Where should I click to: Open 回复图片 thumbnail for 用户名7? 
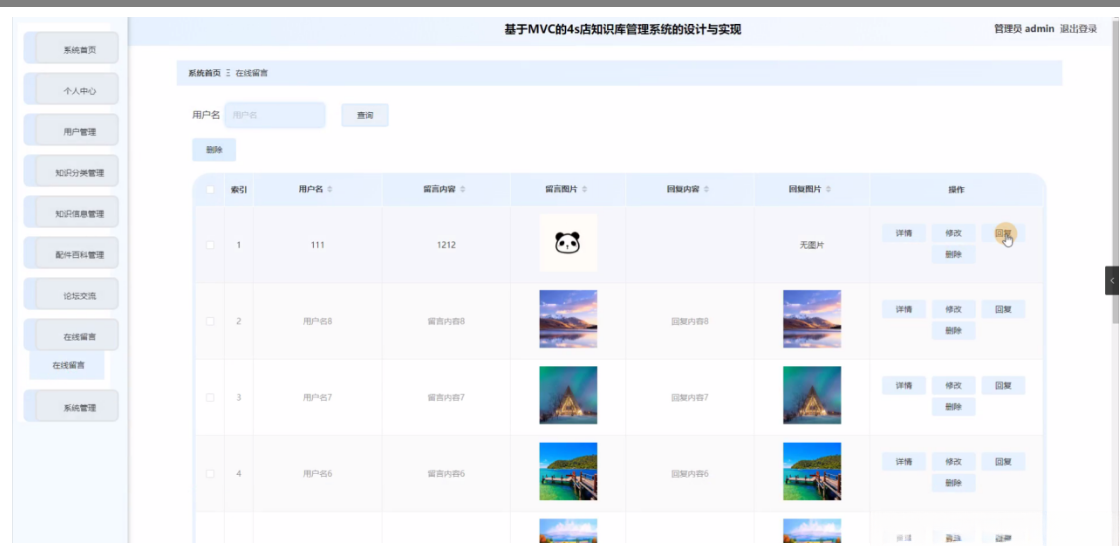pos(812,395)
